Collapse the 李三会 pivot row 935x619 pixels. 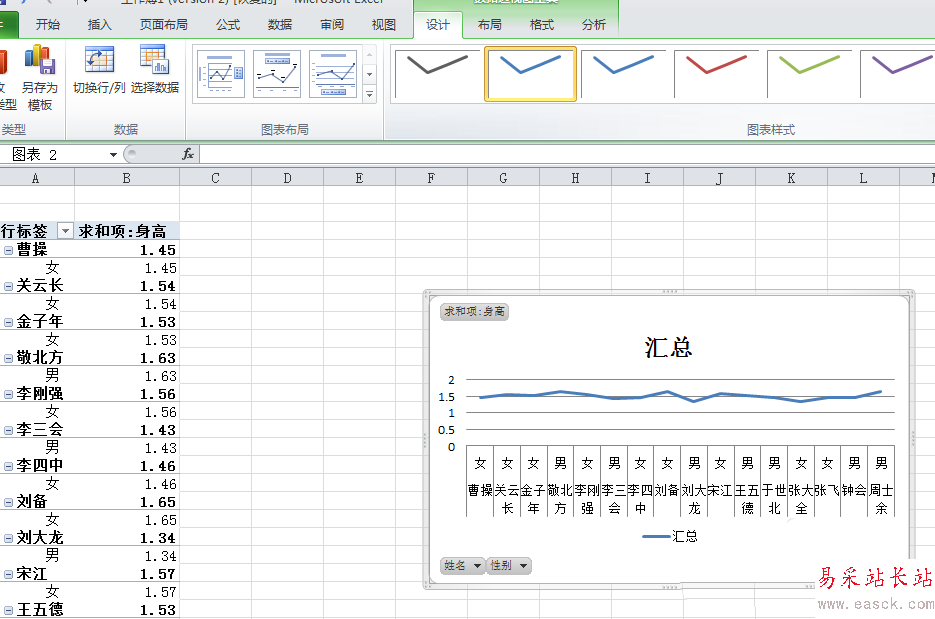8,430
